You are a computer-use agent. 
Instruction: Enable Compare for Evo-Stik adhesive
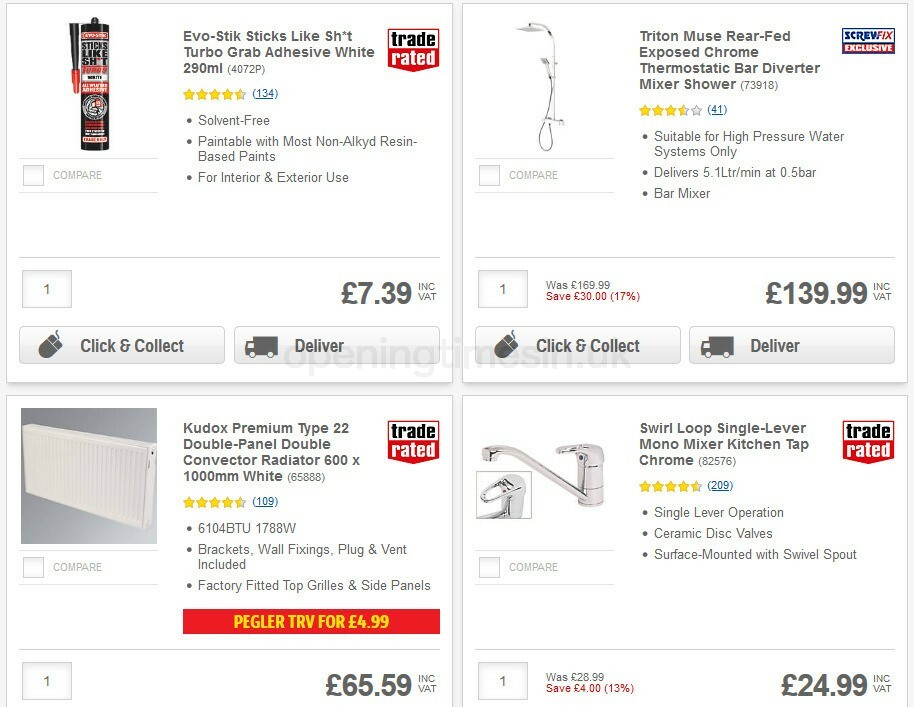pos(33,175)
